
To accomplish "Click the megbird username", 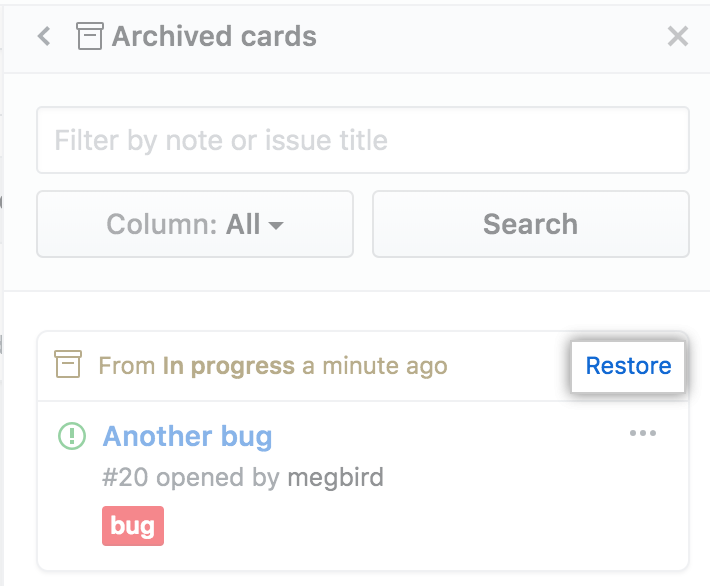I will (335, 477).
